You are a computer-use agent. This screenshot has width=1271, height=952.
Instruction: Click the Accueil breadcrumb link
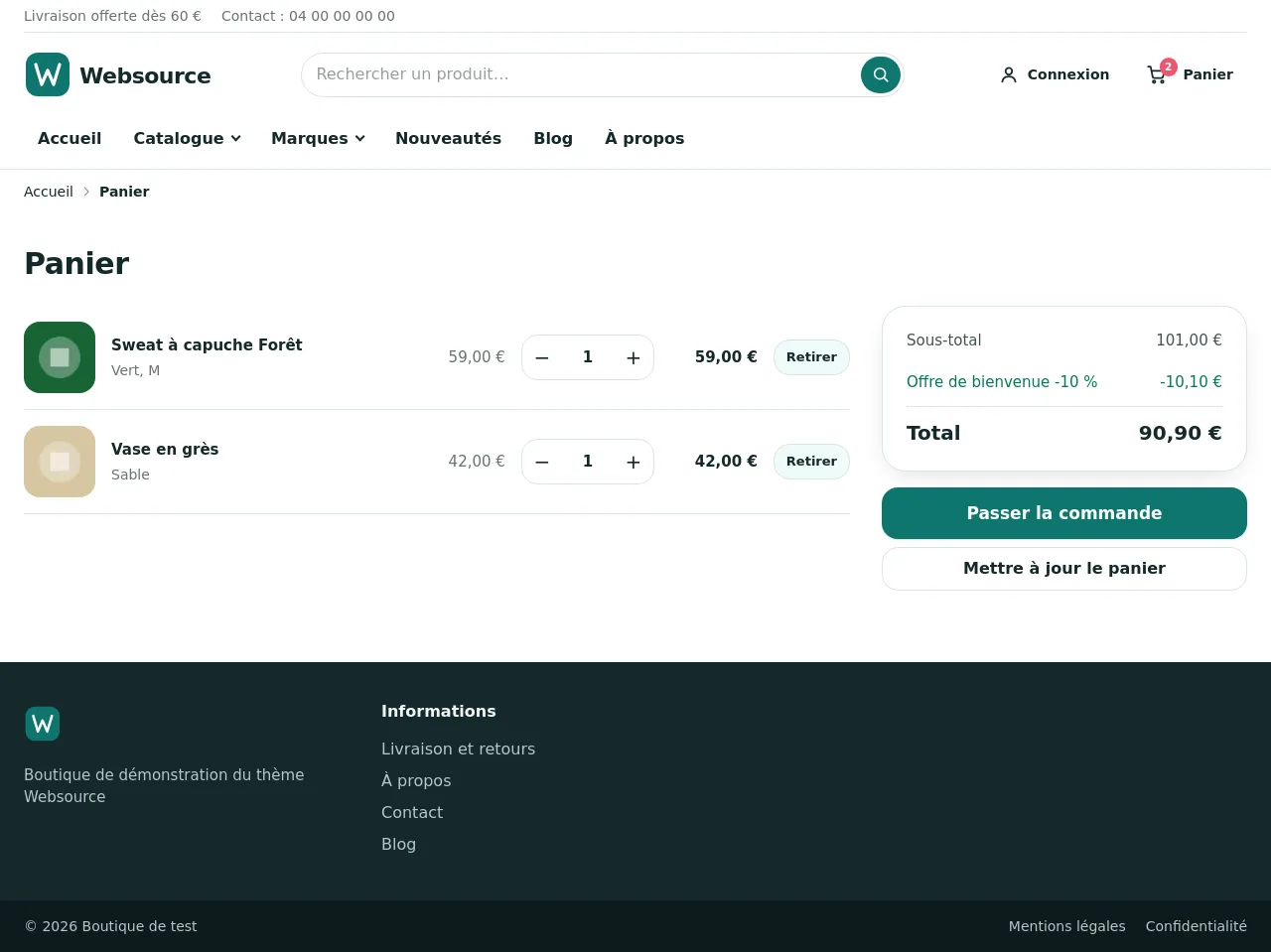point(49,192)
